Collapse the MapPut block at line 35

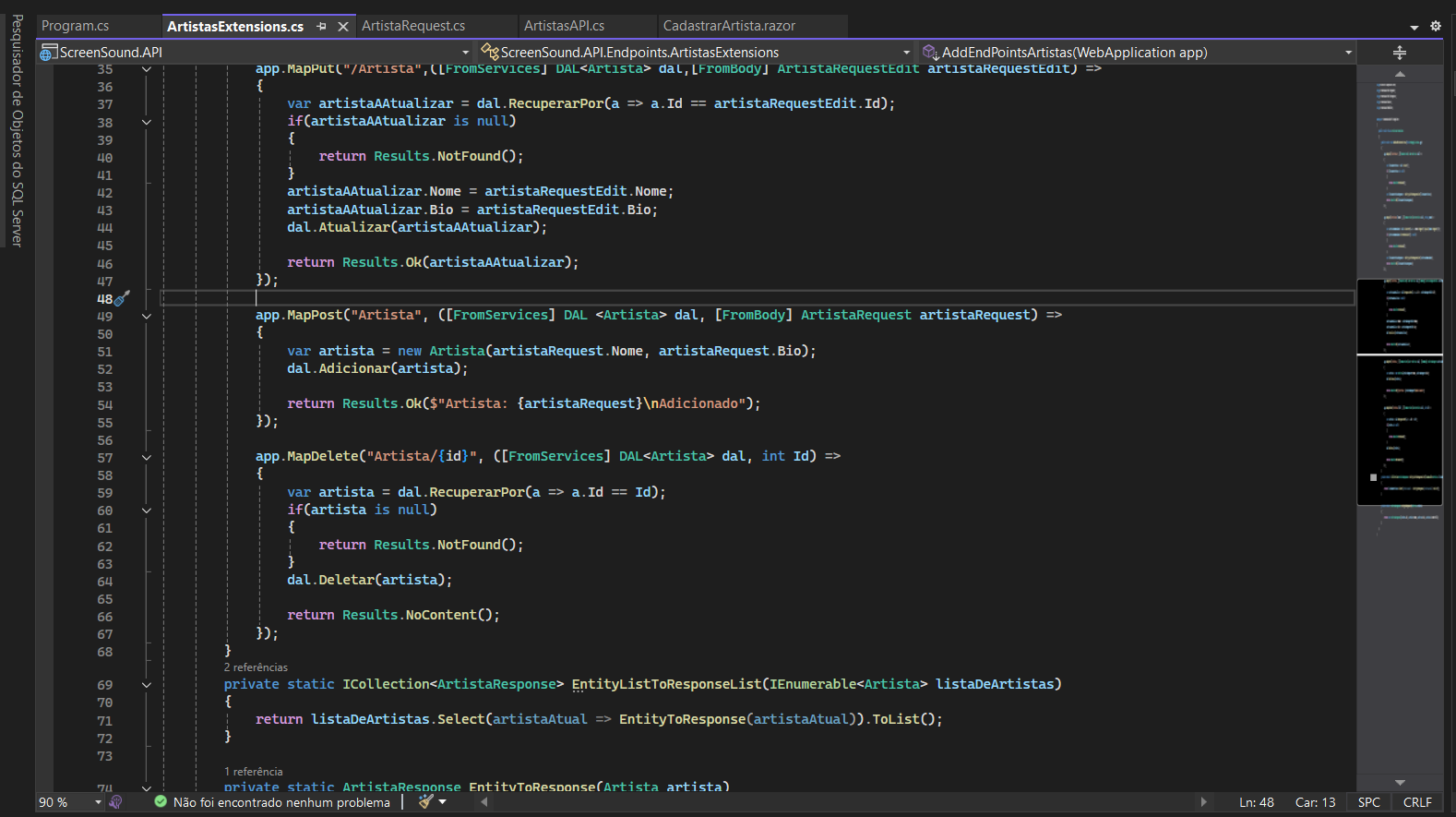tap(147, 69)
